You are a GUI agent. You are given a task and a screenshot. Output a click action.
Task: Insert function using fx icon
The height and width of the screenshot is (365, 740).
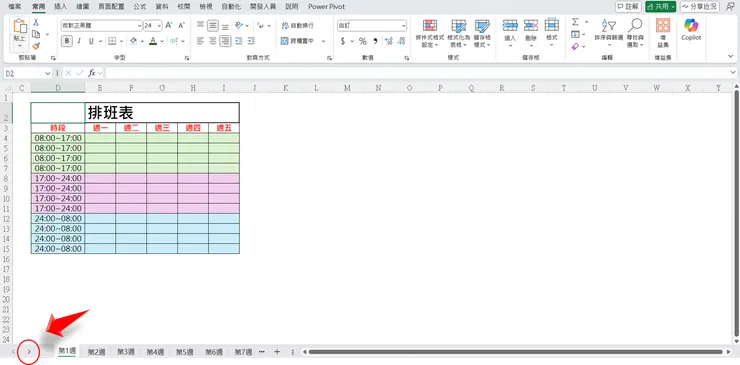pyautogui.click(x=92, y=73)
